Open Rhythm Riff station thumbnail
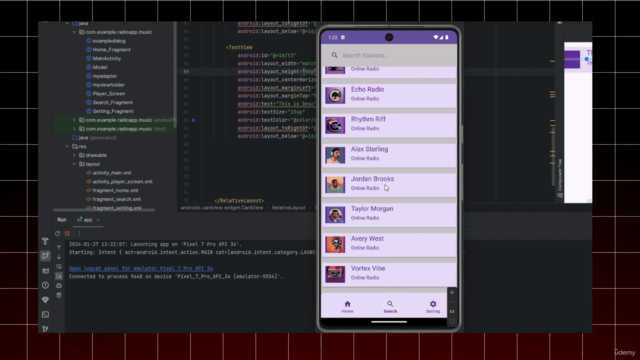This screenshot has height=360, width=640. click(x=335, y=125)
